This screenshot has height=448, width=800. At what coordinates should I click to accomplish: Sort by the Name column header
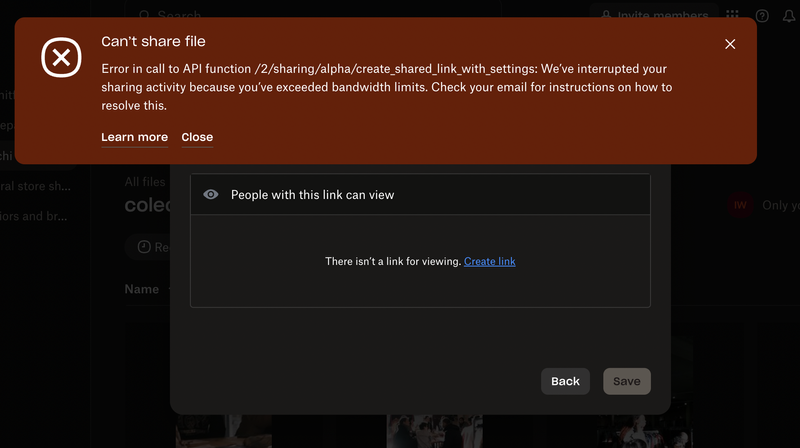142,289
